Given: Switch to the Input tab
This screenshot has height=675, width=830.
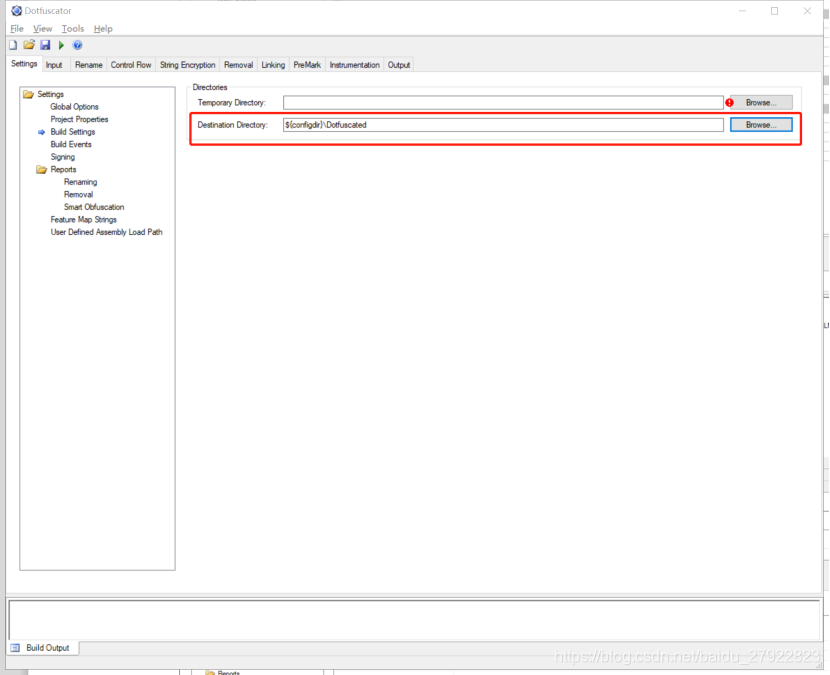Looking at the screenshot, I should tap(54, 65).
